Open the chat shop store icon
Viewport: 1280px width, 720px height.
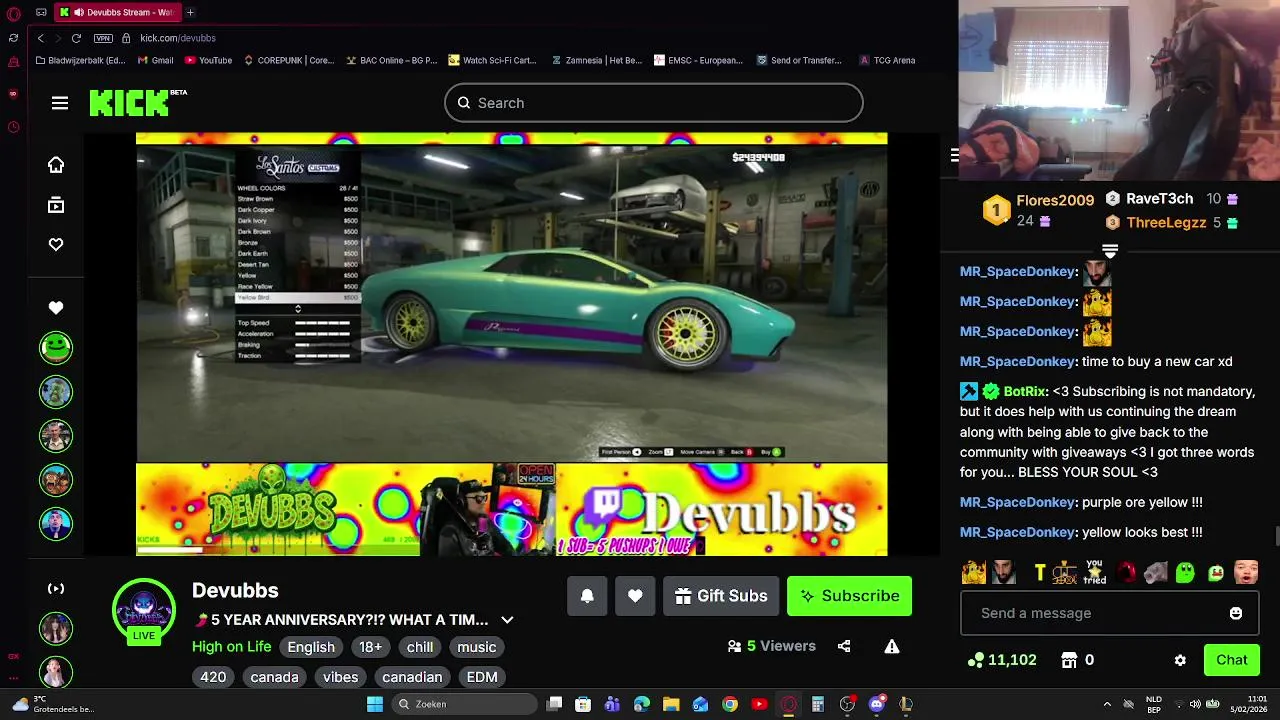point(1069,660)
